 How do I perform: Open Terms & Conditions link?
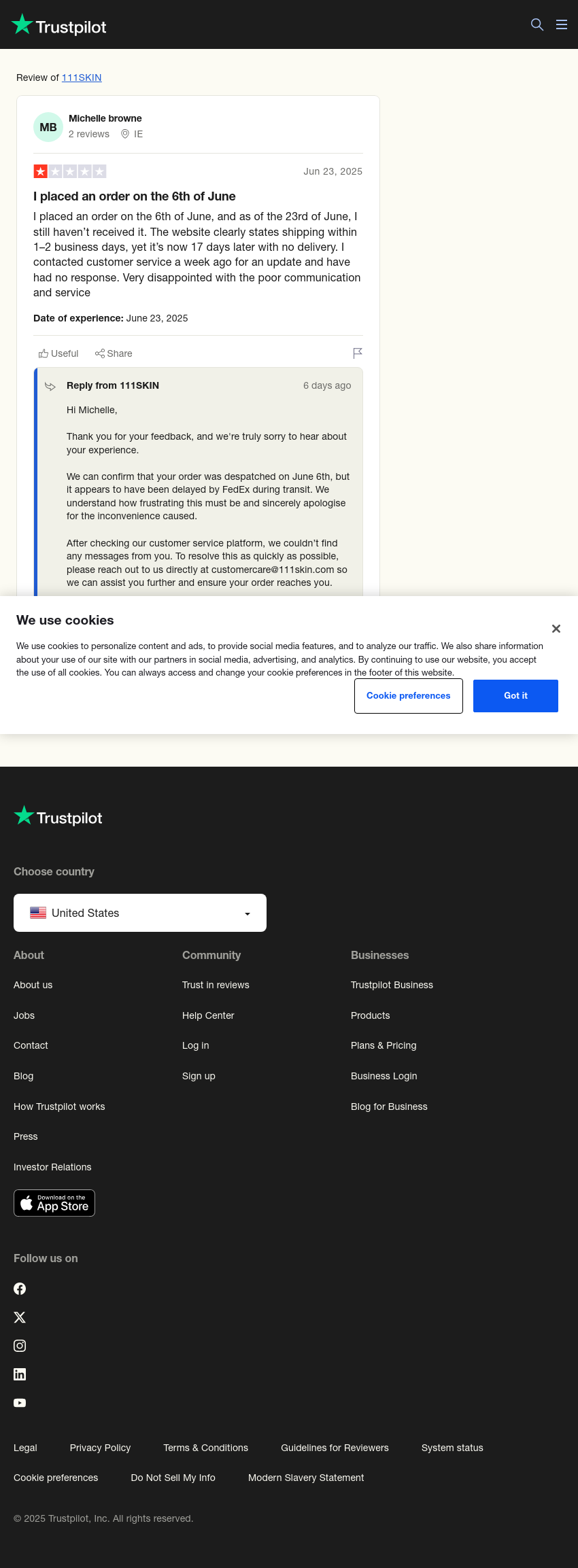[205, 1448]
